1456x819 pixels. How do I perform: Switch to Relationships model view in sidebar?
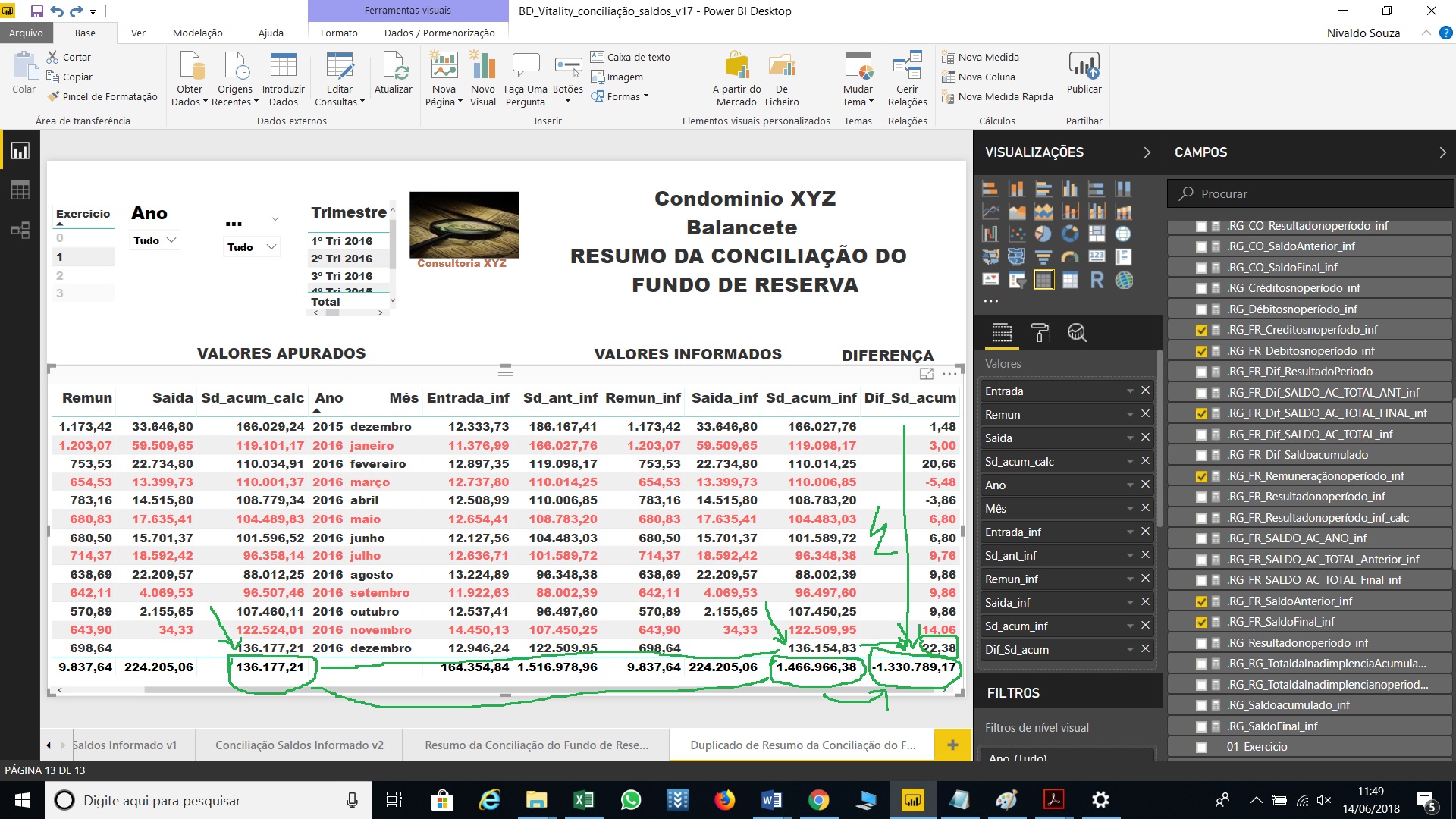click(x=20, y=231)
